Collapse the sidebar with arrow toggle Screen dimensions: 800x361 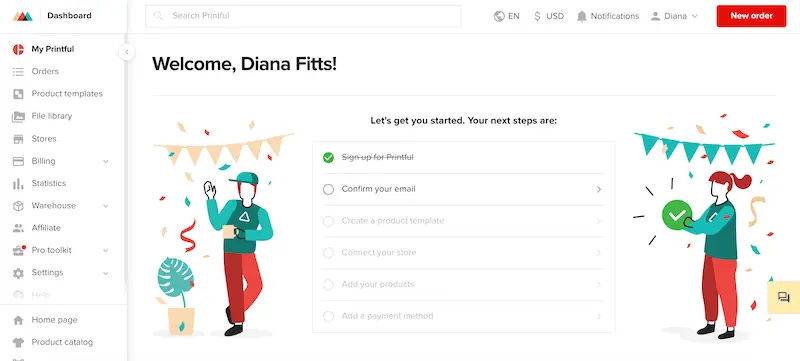click(x=127, y=52)
